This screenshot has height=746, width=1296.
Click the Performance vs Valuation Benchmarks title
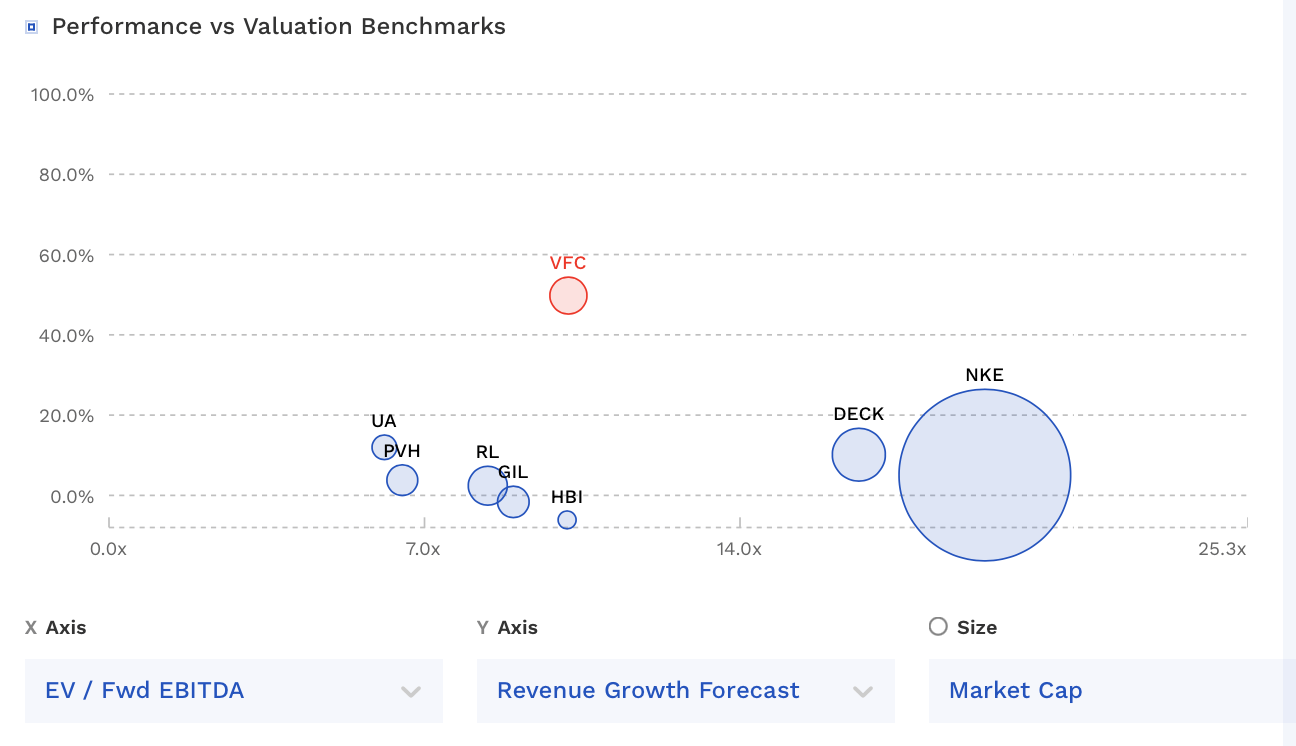coord(279,26)
